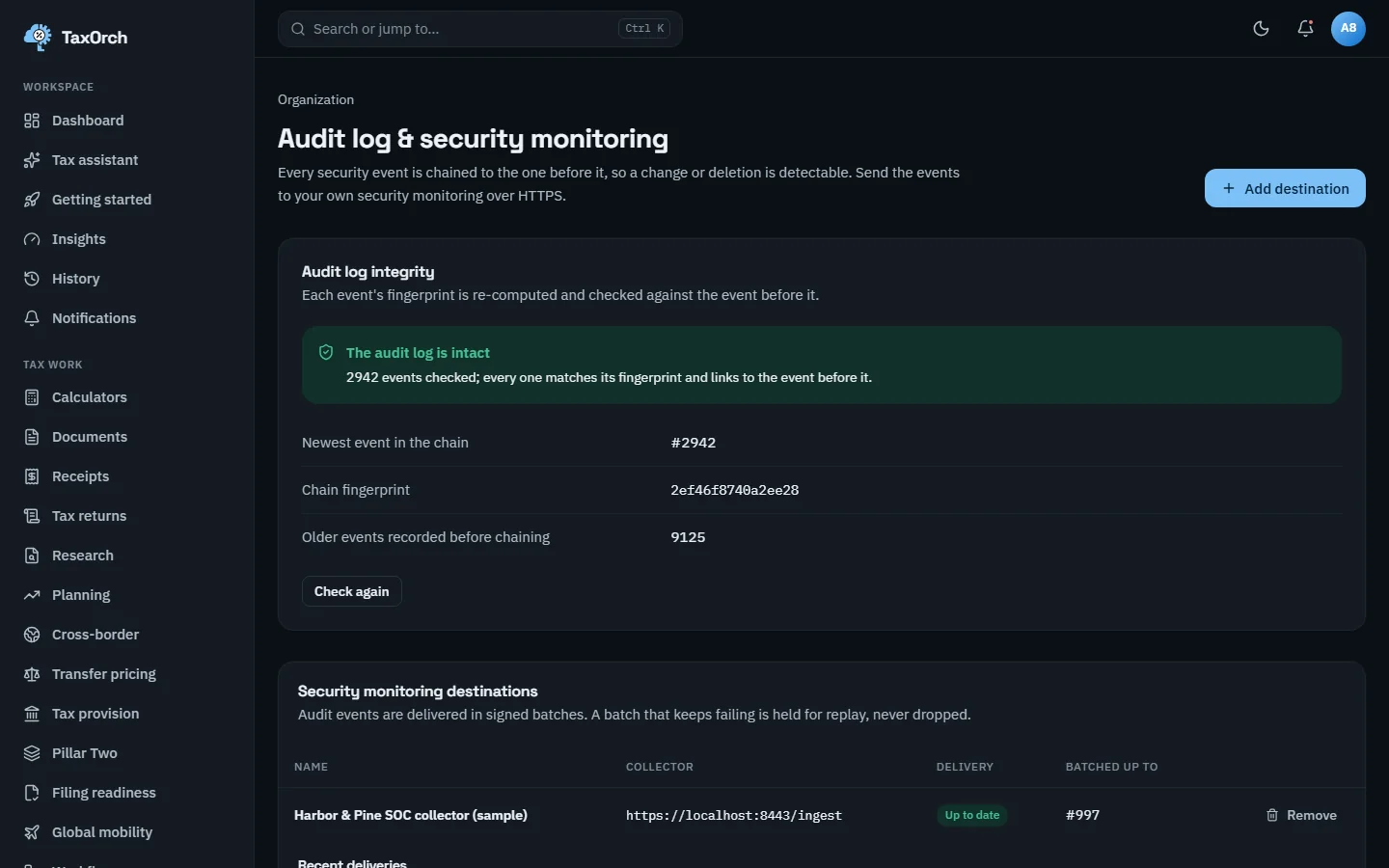Click the Research icon in sidebar
1389x868 pixels.
(x=32, y=556)
